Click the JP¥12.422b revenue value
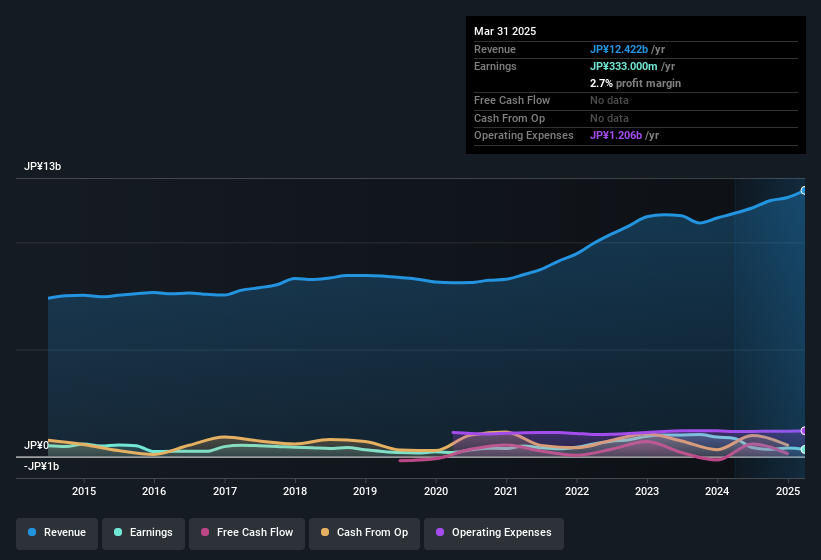 (x=619, y=49)
